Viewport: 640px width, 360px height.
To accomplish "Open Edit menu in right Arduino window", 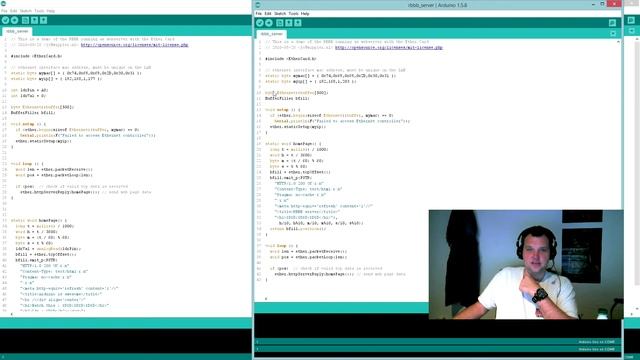I will (x=268, y=13).
